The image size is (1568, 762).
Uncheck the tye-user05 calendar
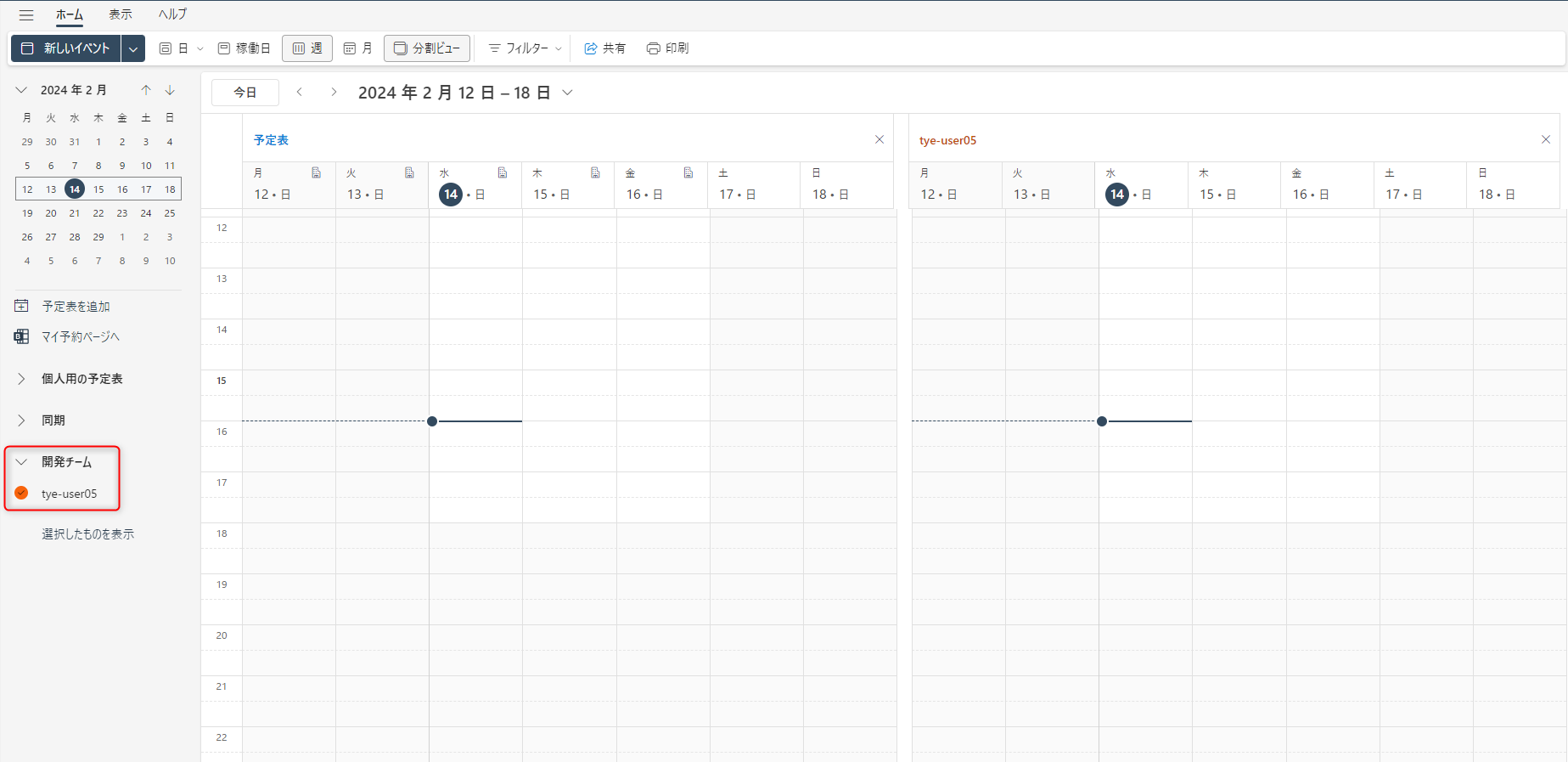point(22,494)
